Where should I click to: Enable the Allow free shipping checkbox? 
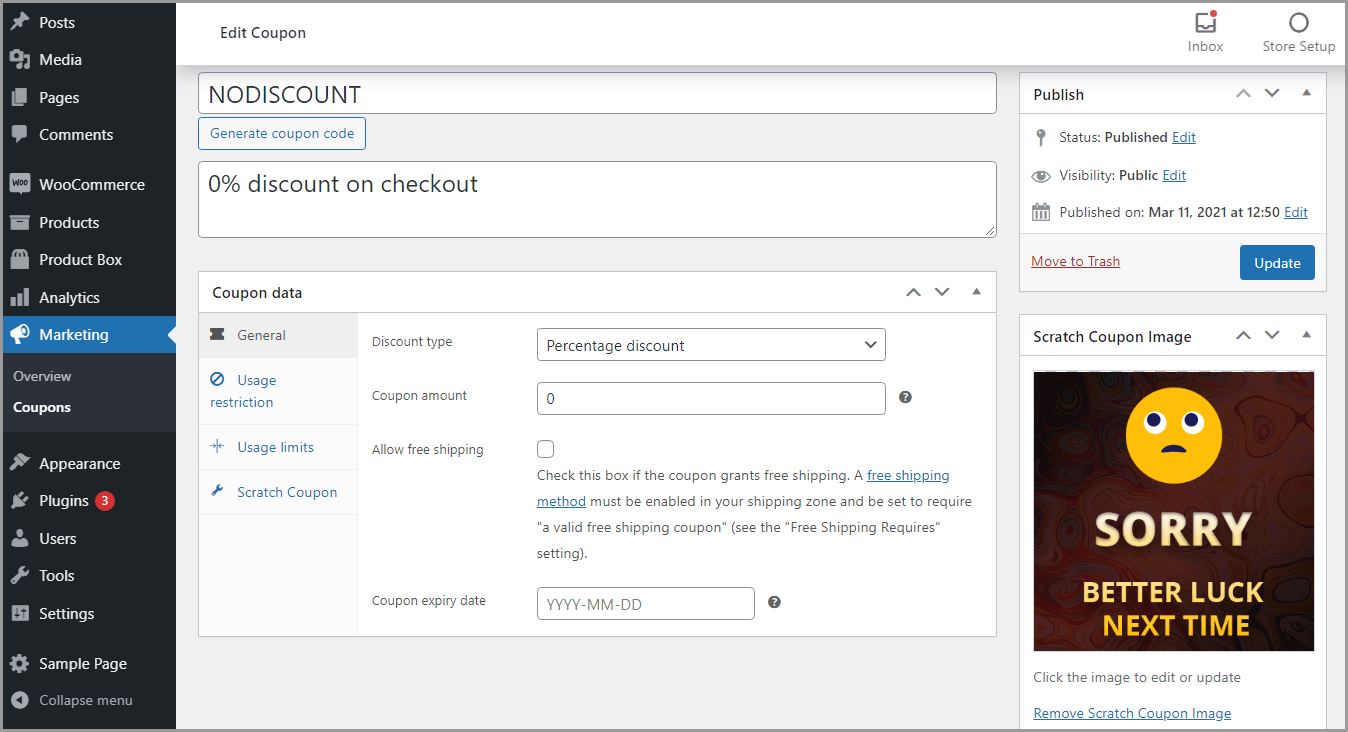pyautogui.click(x=546, y=449)
